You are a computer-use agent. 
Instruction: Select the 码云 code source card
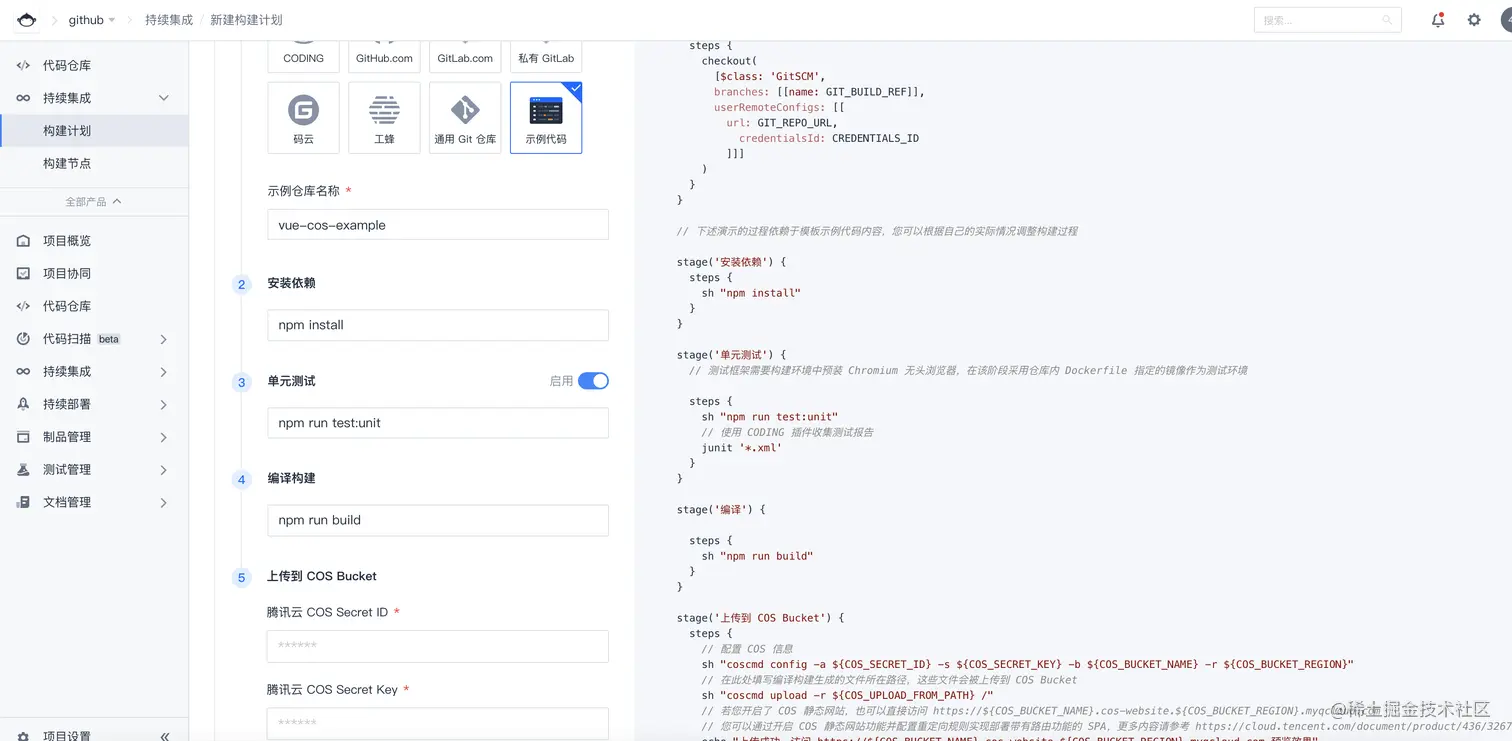304,118
